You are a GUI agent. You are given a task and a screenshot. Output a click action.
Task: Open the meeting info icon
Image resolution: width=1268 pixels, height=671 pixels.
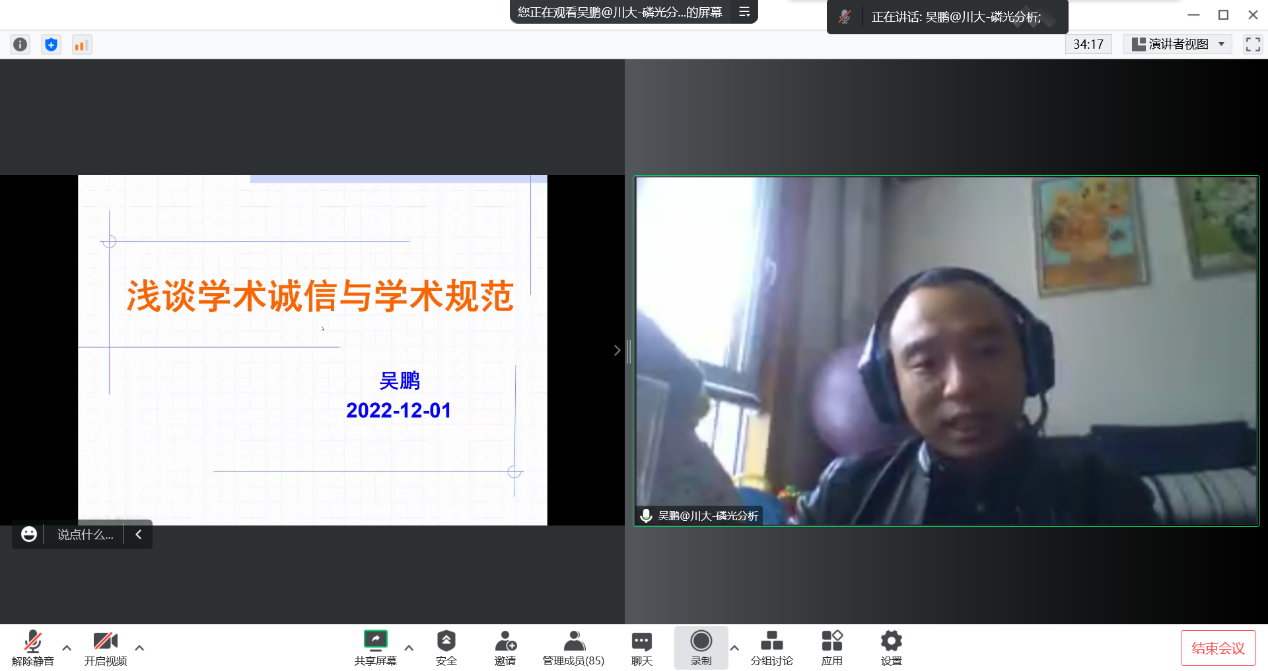[20, 44]
